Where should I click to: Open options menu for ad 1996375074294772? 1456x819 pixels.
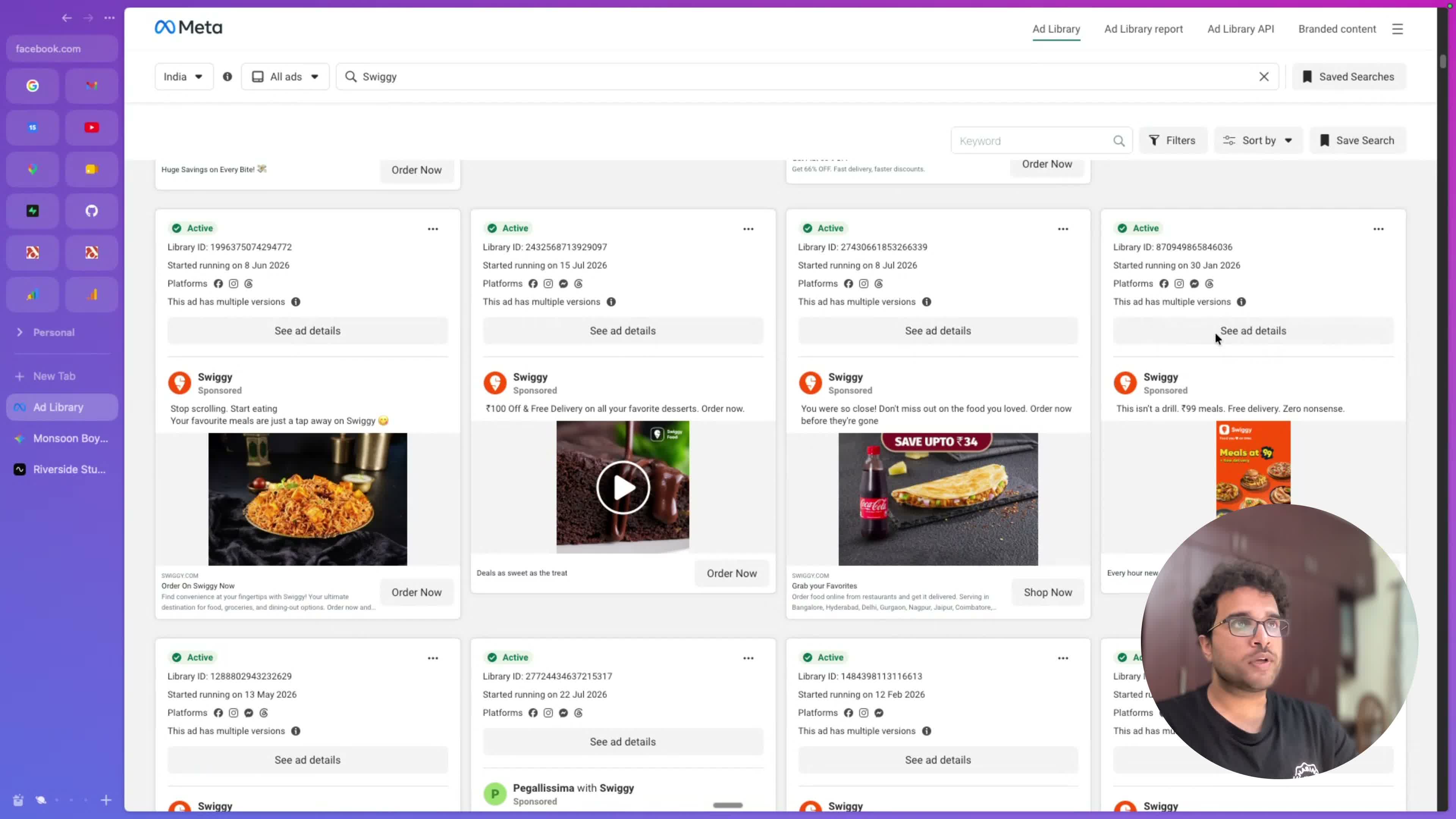coord(433,229)
